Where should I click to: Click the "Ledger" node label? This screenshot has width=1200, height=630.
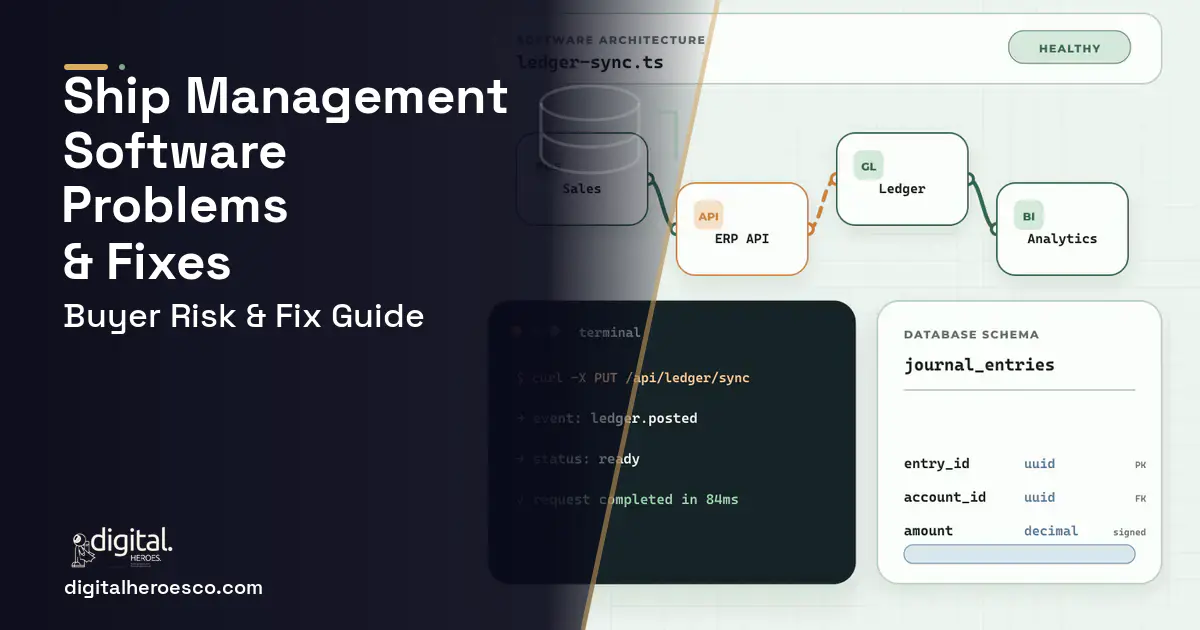coord(902,189)
